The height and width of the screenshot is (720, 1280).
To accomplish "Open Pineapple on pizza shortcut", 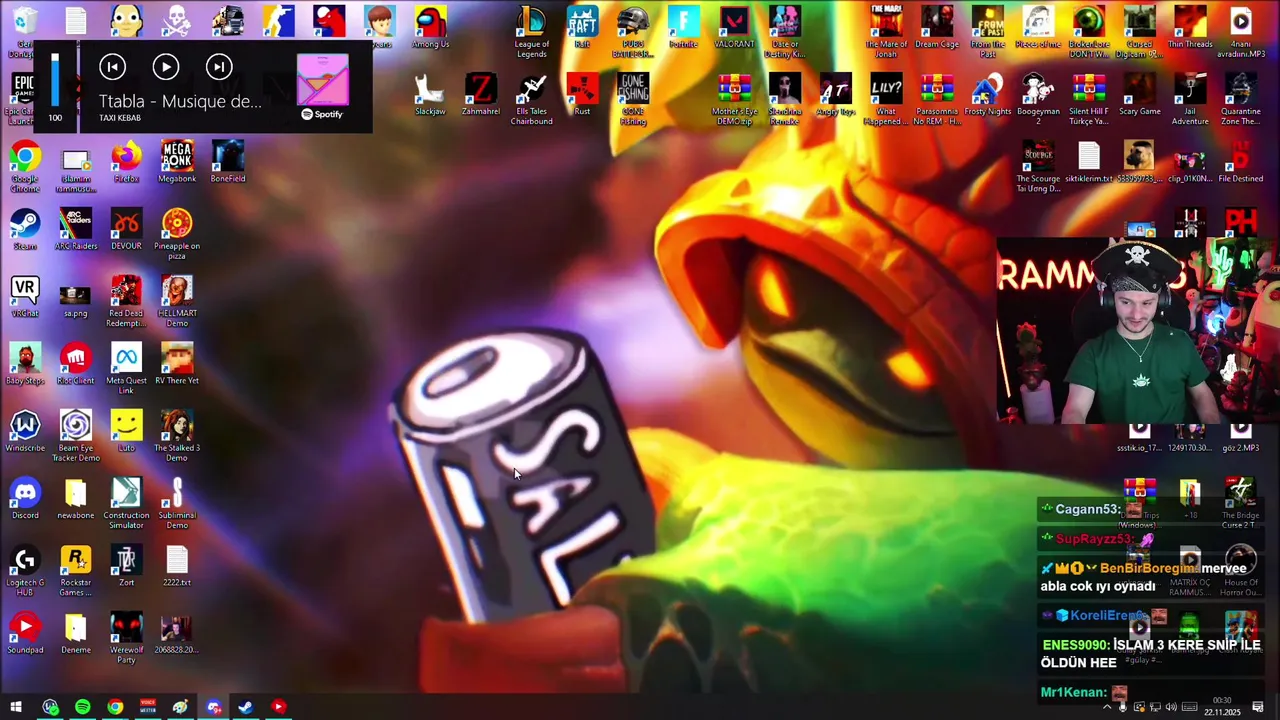I will pyautogui.click(x=177, y=234).
